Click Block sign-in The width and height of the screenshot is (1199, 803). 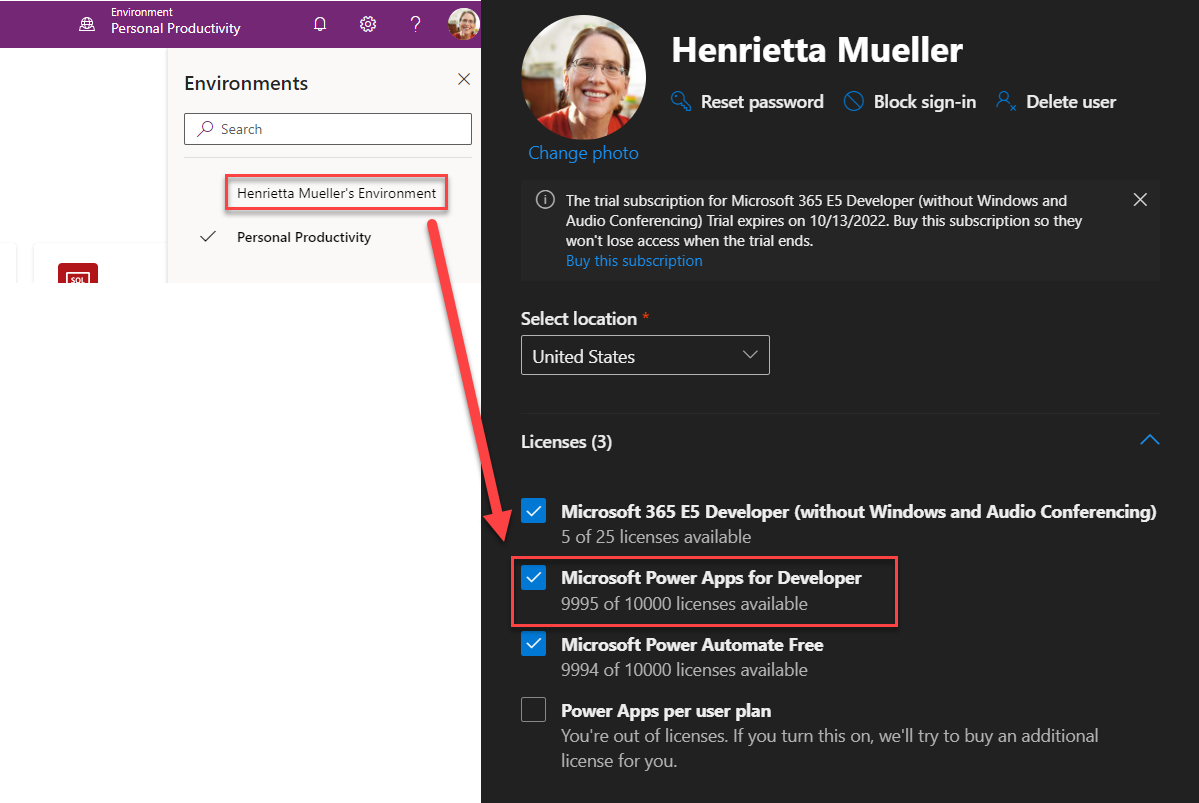910,102
